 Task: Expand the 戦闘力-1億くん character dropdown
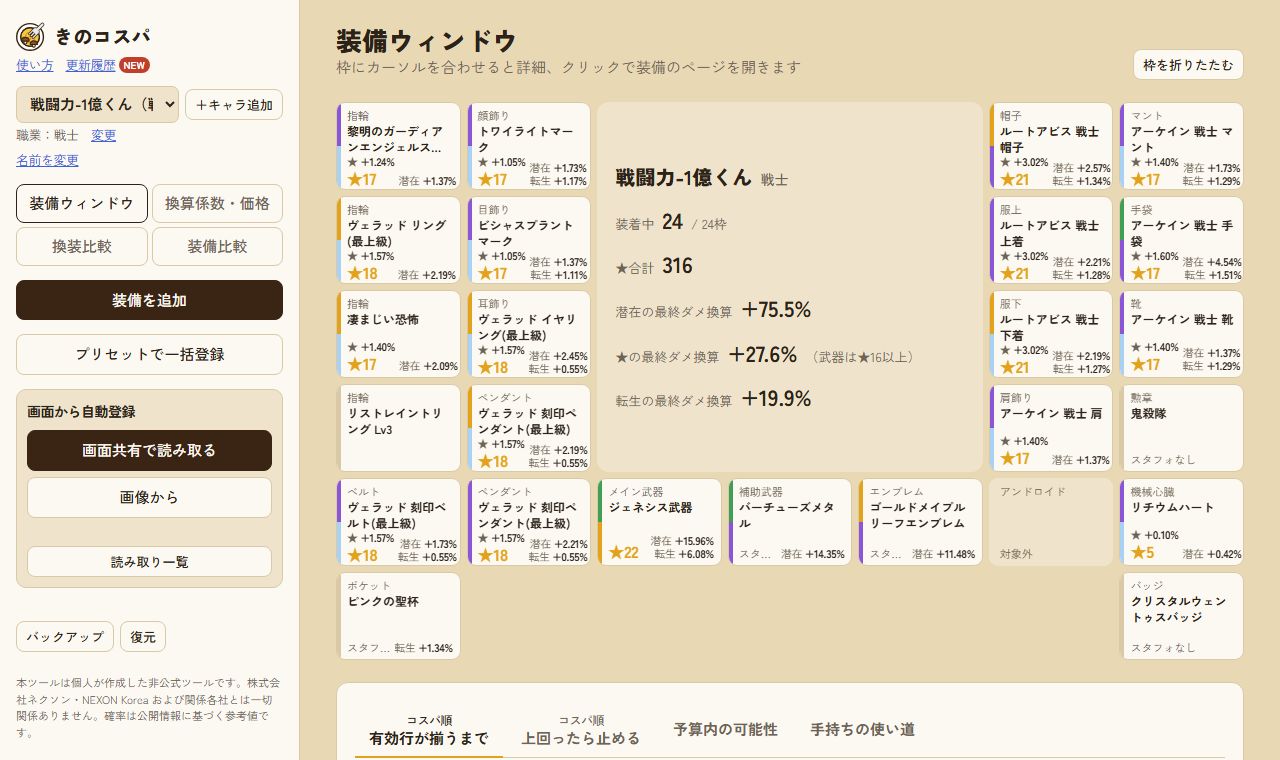coord(97,104)
